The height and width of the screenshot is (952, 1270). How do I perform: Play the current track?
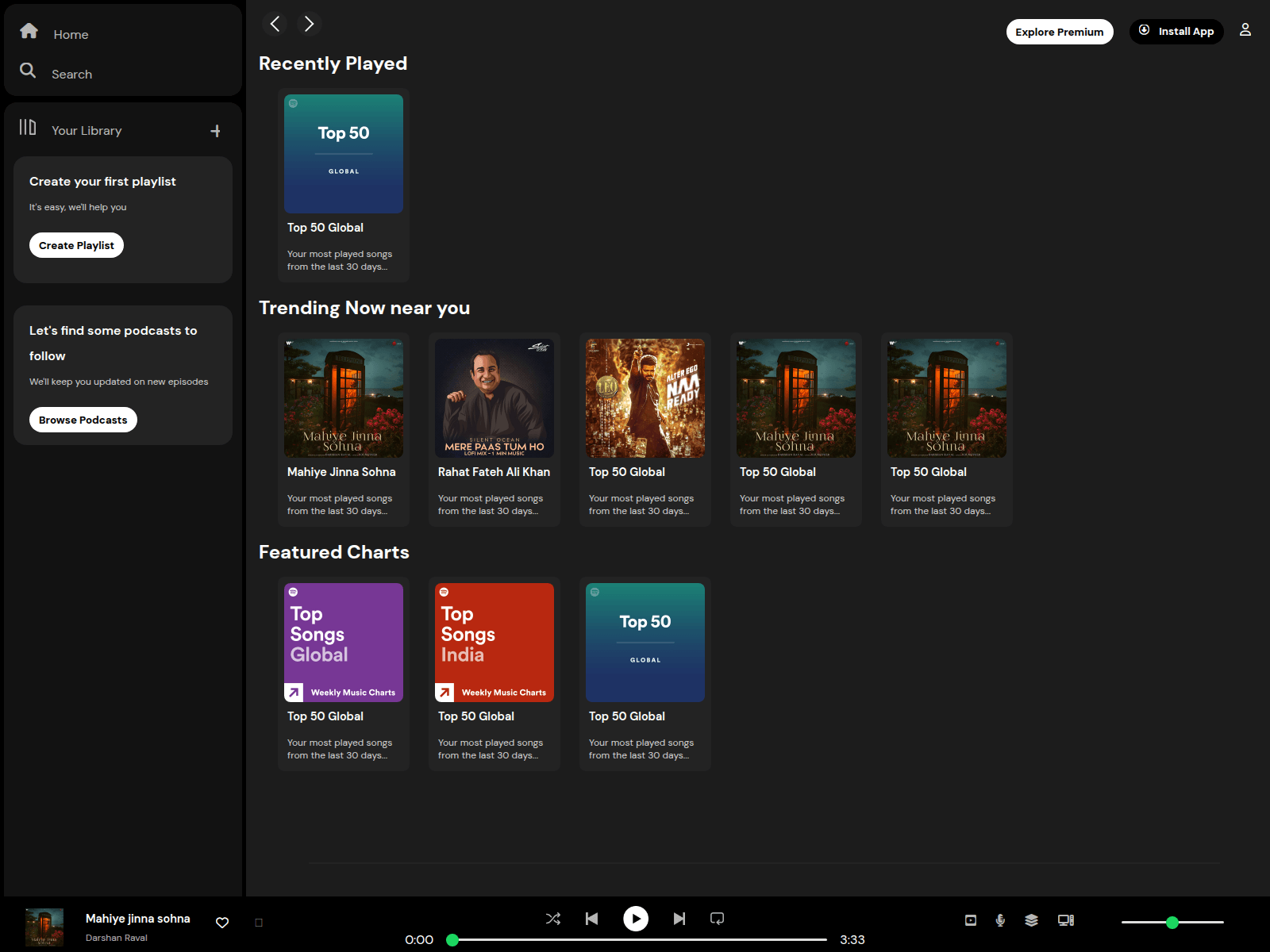636,919
